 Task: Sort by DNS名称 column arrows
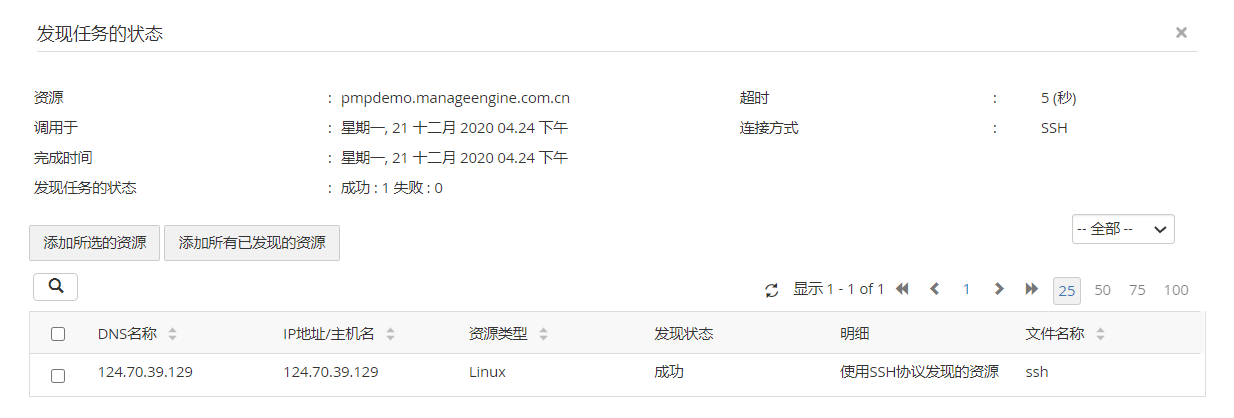click(172, 334)
